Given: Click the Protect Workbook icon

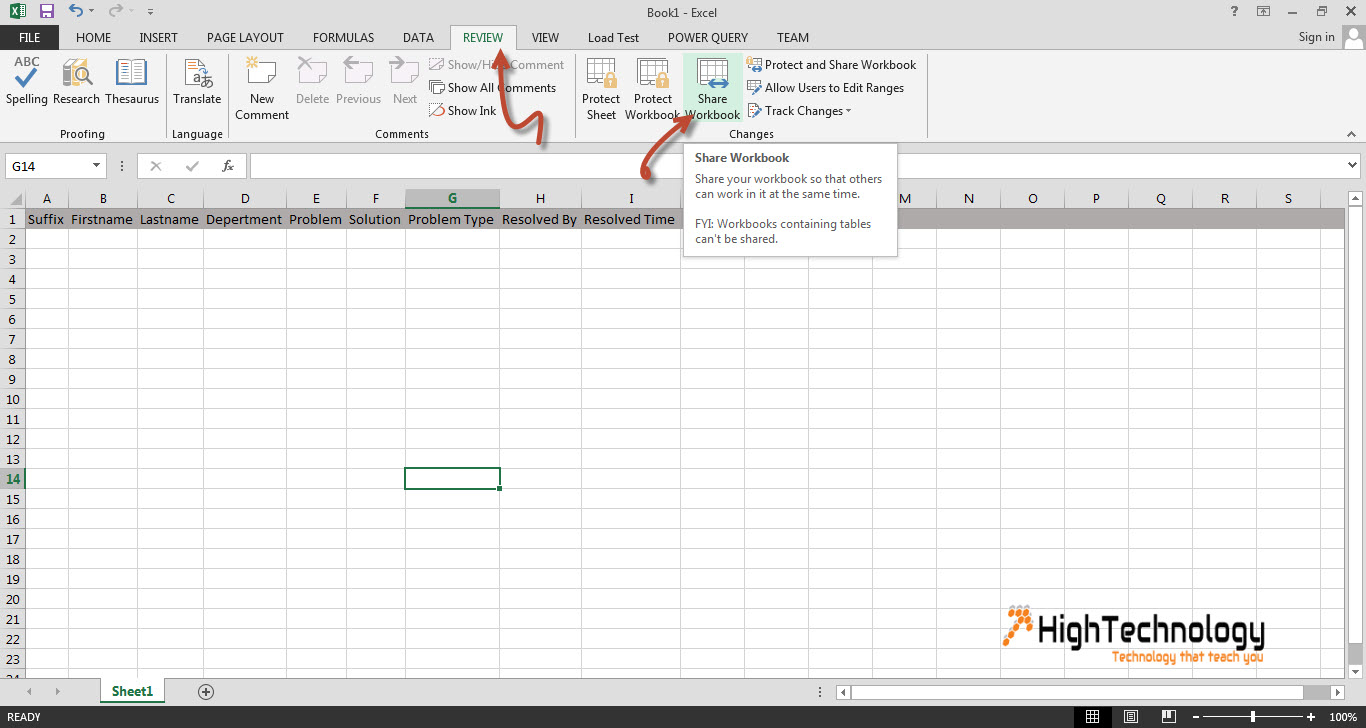Looking at the screenshot, I should point(652,88).
